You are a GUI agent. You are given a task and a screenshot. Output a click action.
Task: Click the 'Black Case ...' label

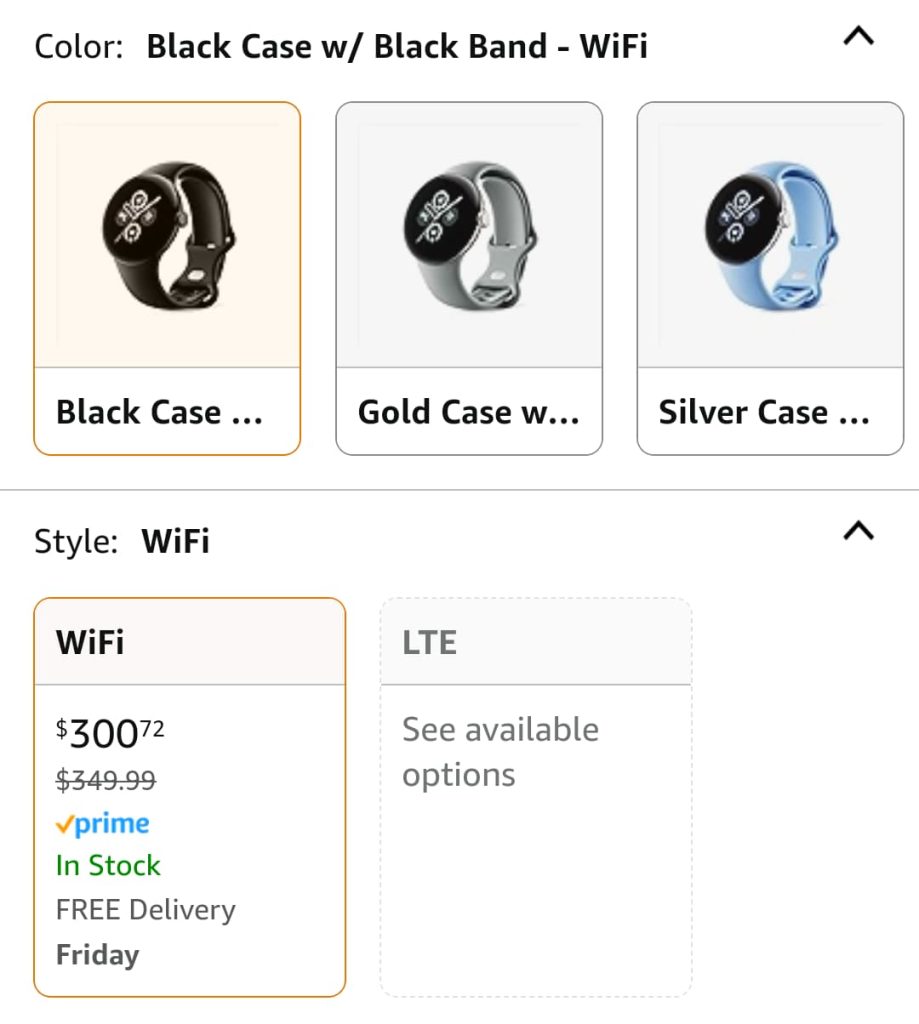(x=160, y=412)
